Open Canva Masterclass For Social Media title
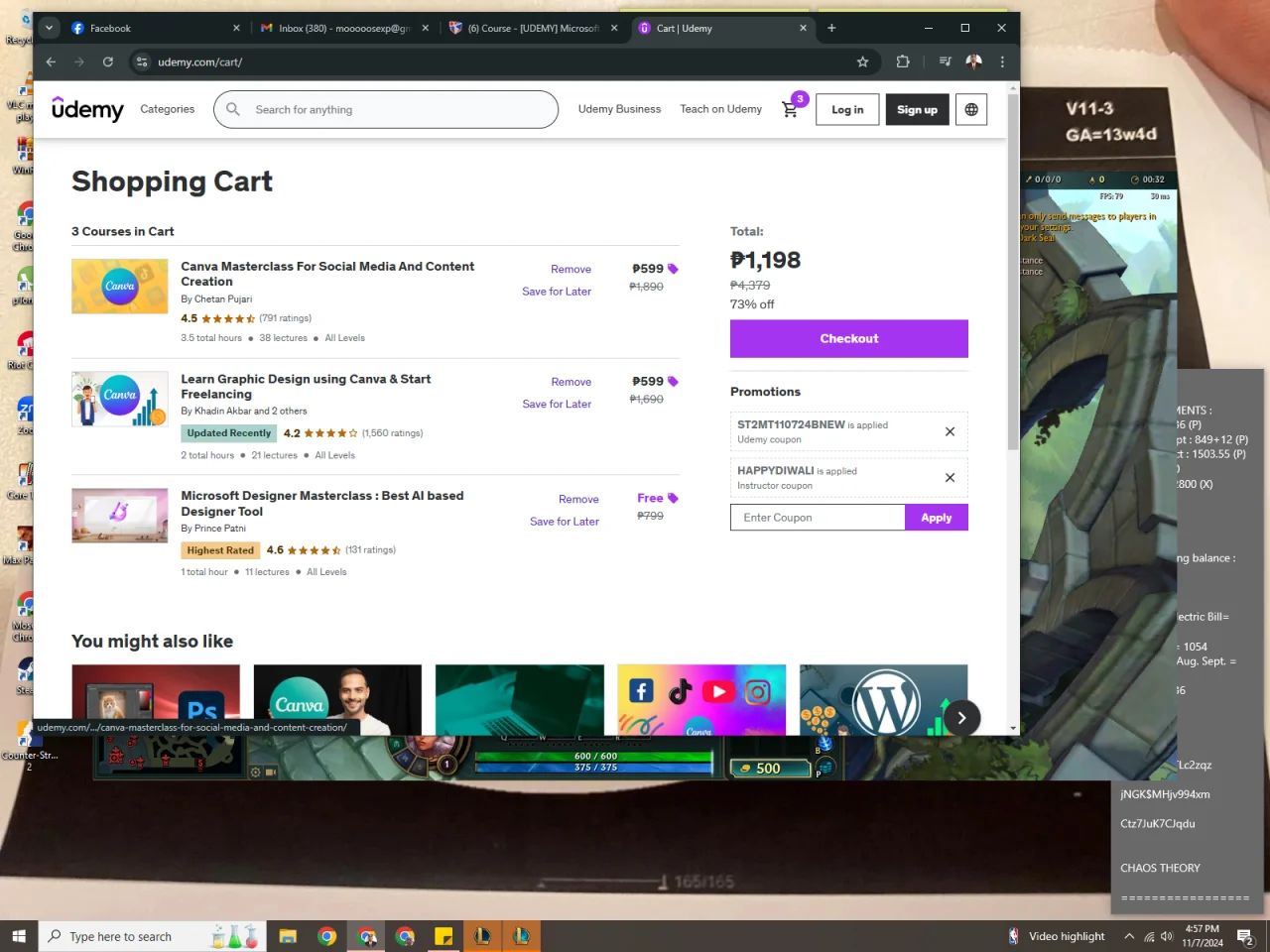 point(327,274)
